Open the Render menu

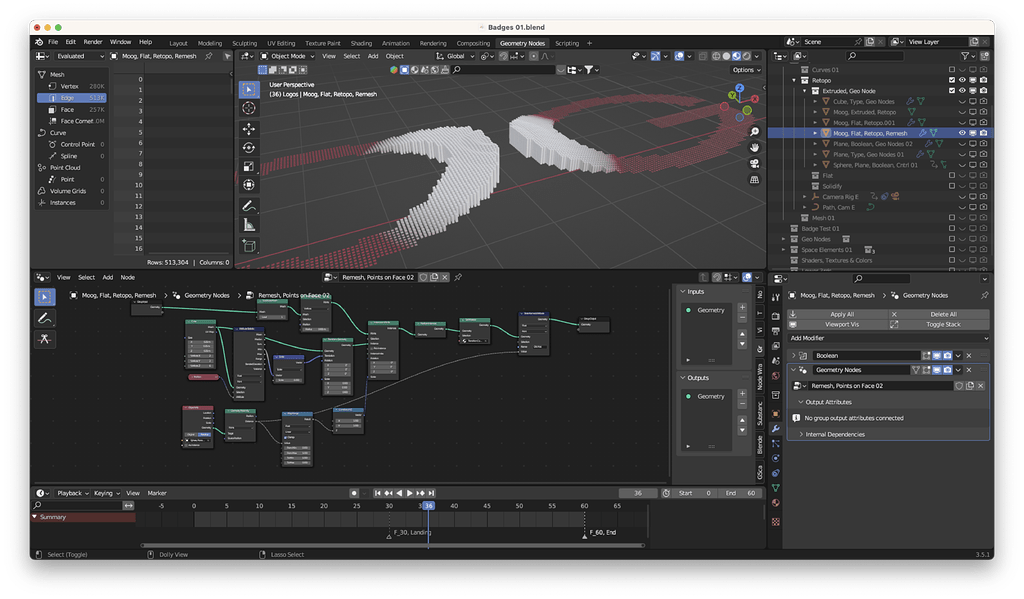pyautogui.click(x=93, y=42)
